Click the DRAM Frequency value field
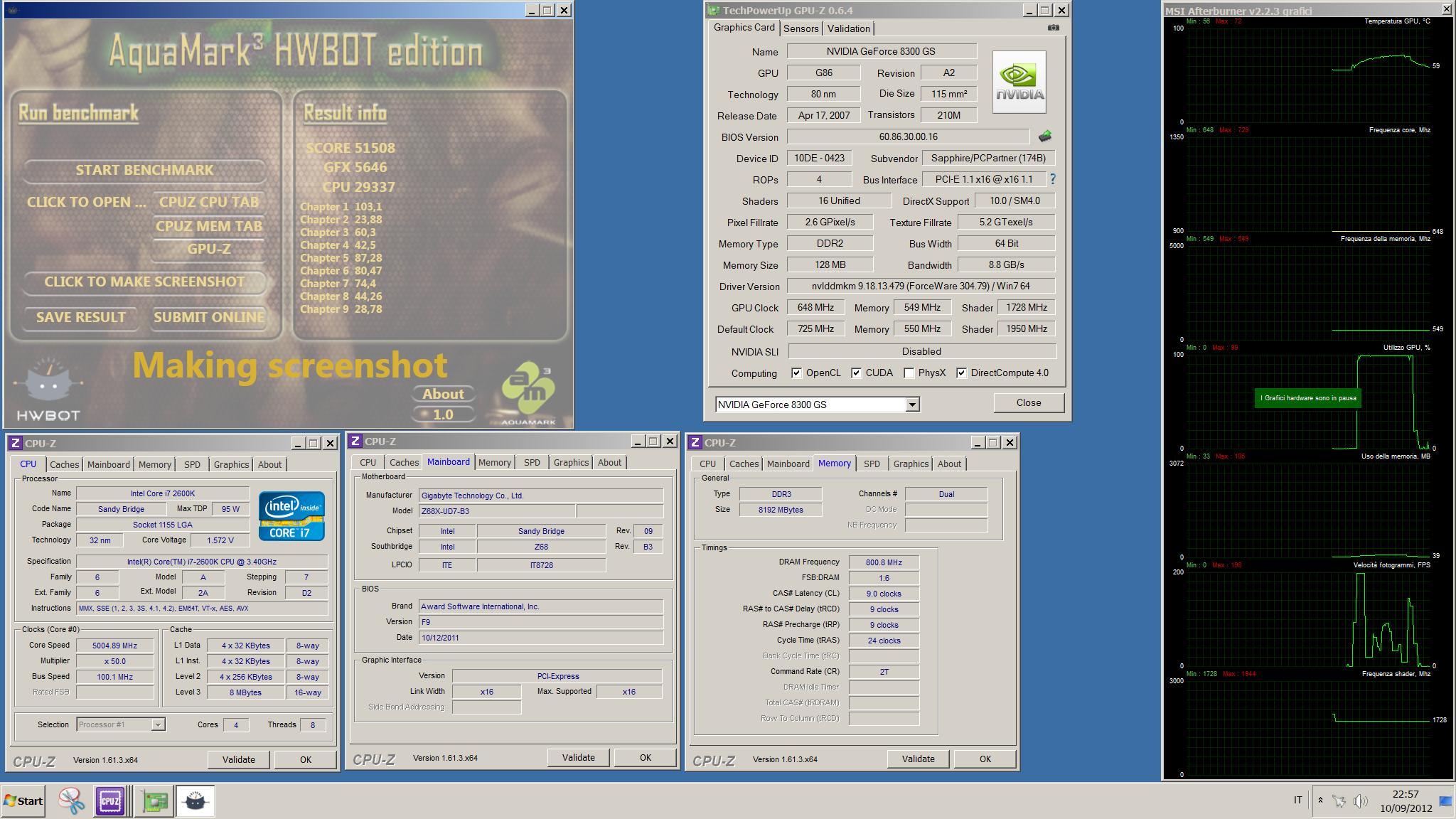 tap(884, 562)
